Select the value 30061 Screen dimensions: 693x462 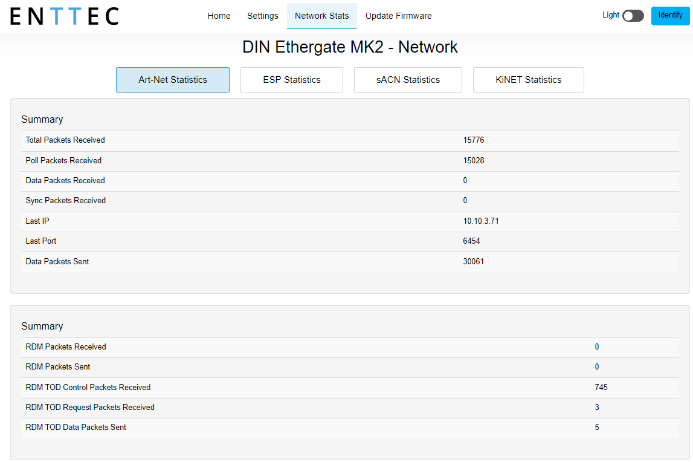coord(473,261)
